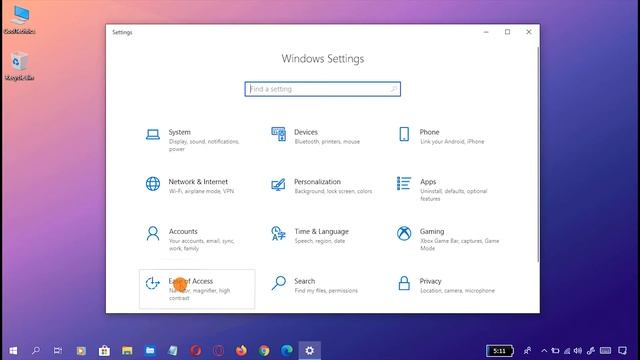640x360 pixels.
Task: Click the taskbar clock showing 5:11
Action: pos(500,351)
